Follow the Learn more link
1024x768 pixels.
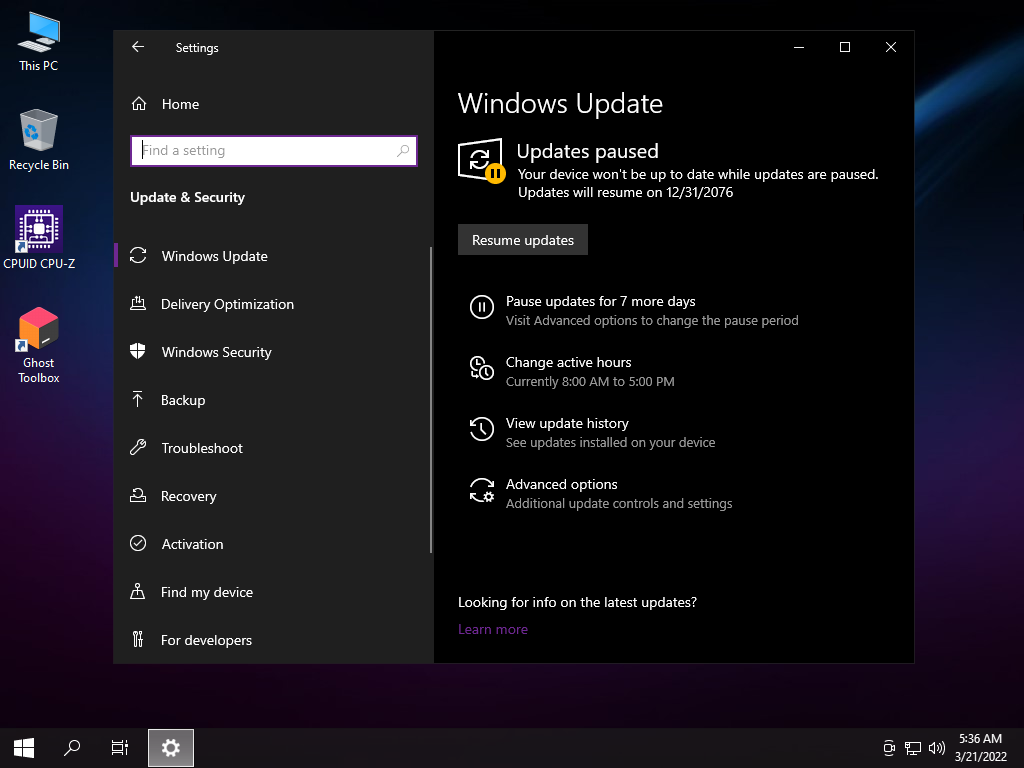pos(493,629)
